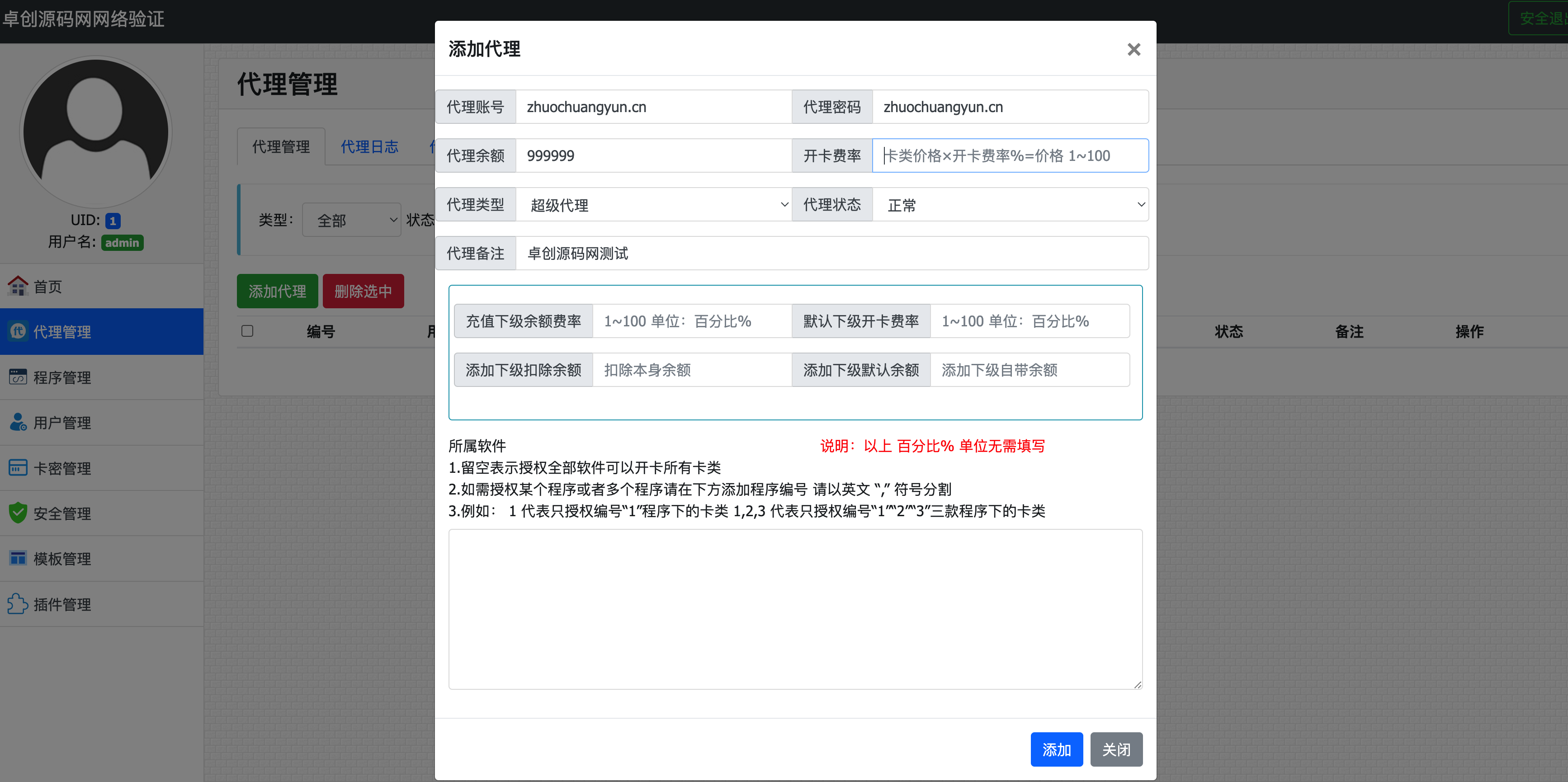Click the user avatar image
This screenshot has height=782, width=1568.
coord(95,132)
